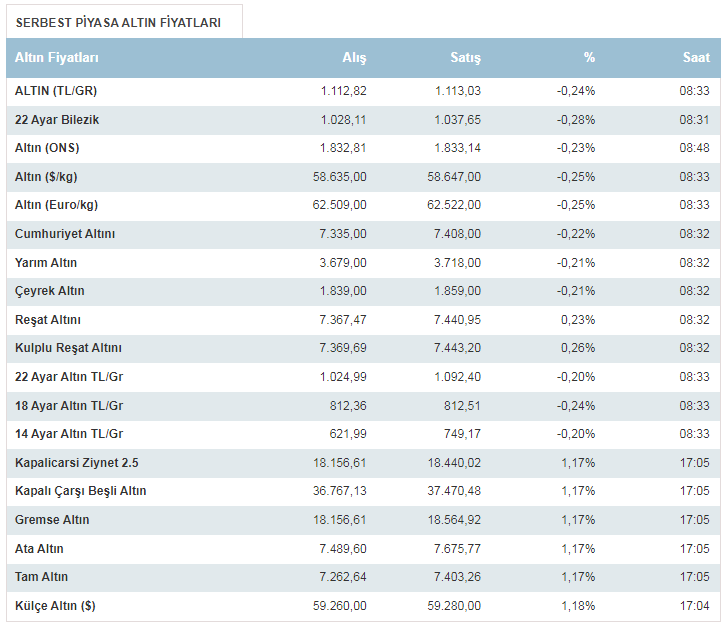Click Çeyrek Altın selling price 1.859,00

point(457,291)
